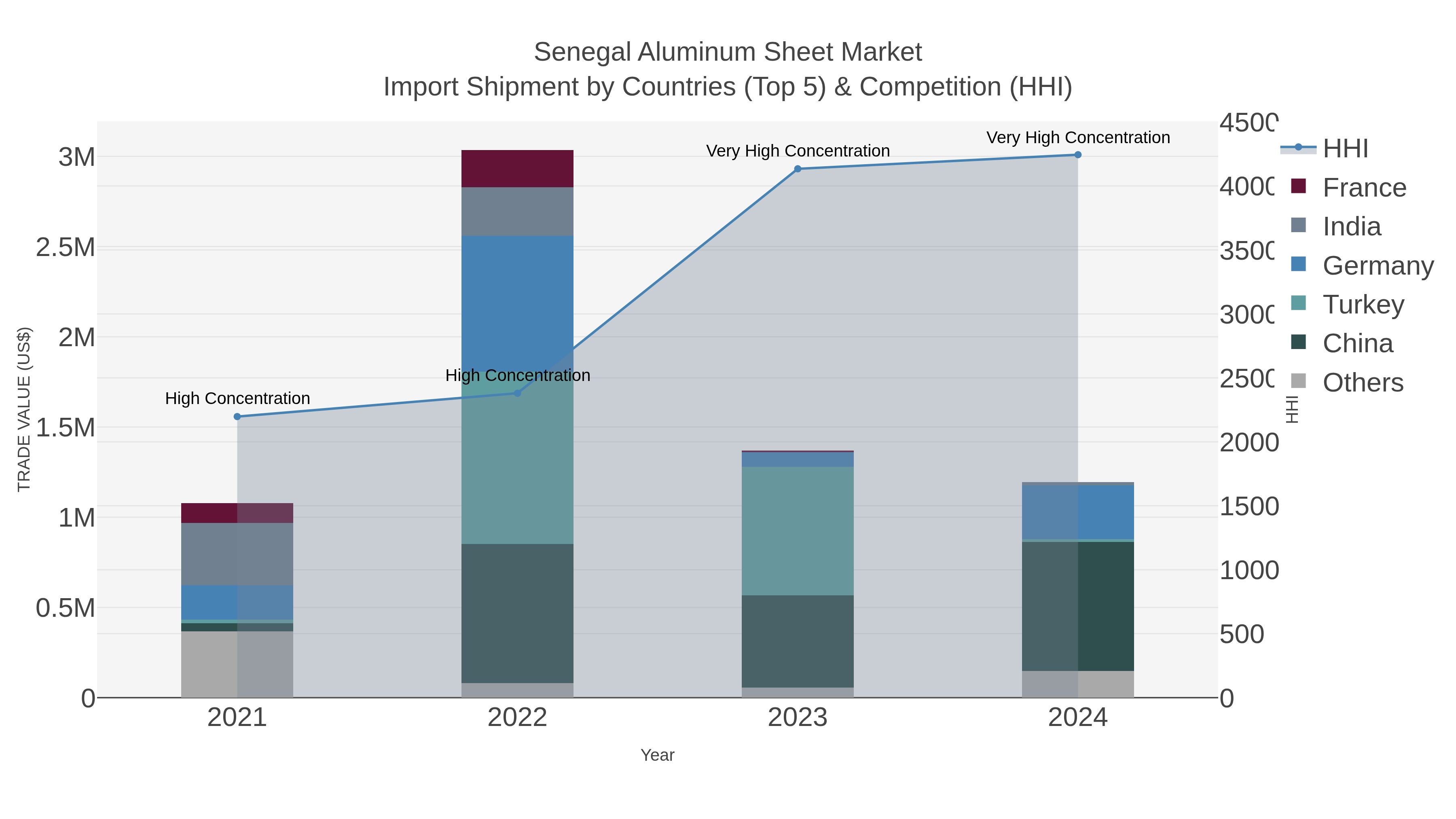Click the China segment of the 2023 bar
This screenshot has height=819, width=1456.
pyautogui.click(x=798, y=641)
